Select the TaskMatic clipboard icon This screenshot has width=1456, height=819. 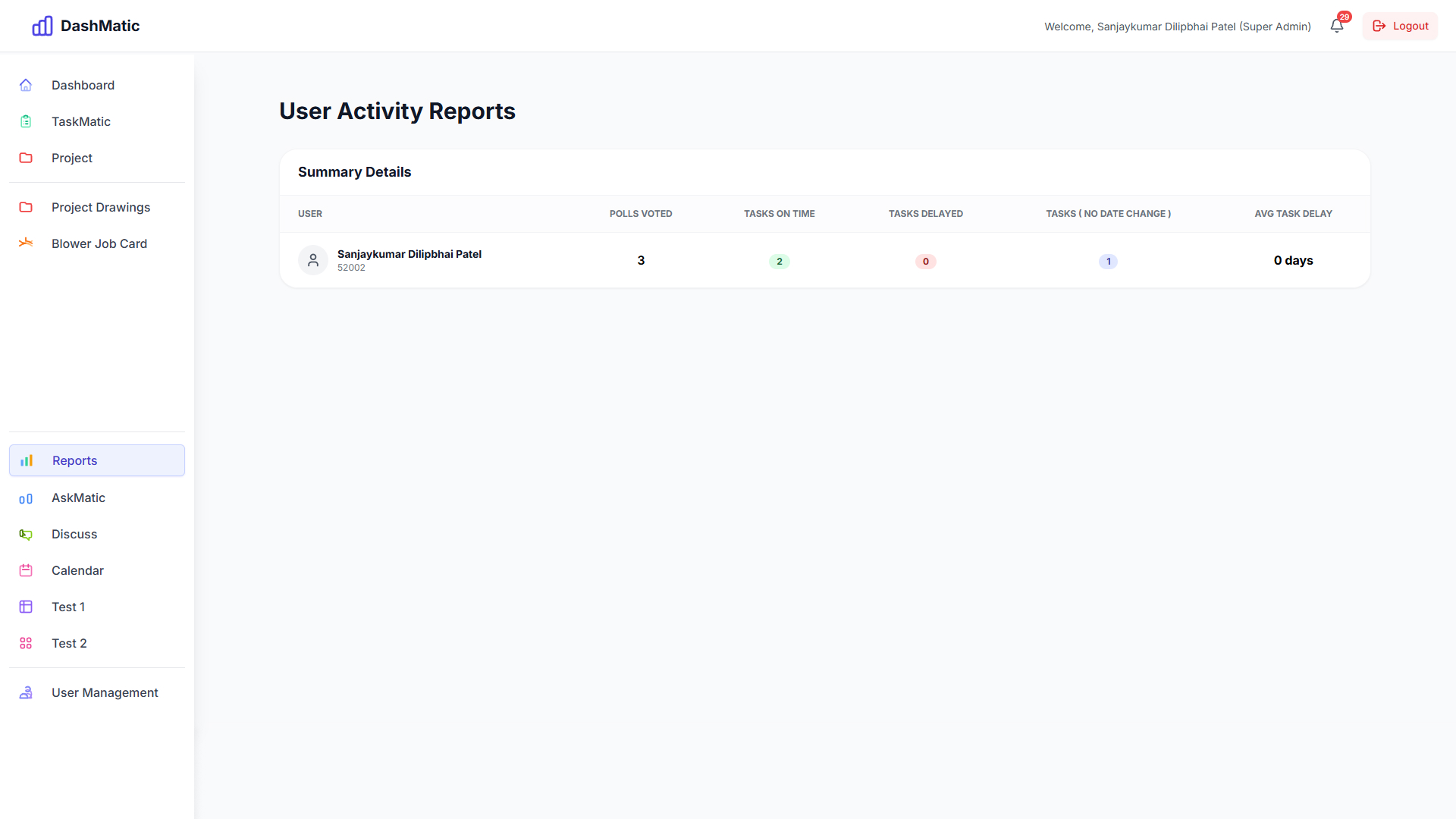coord(26,121)
